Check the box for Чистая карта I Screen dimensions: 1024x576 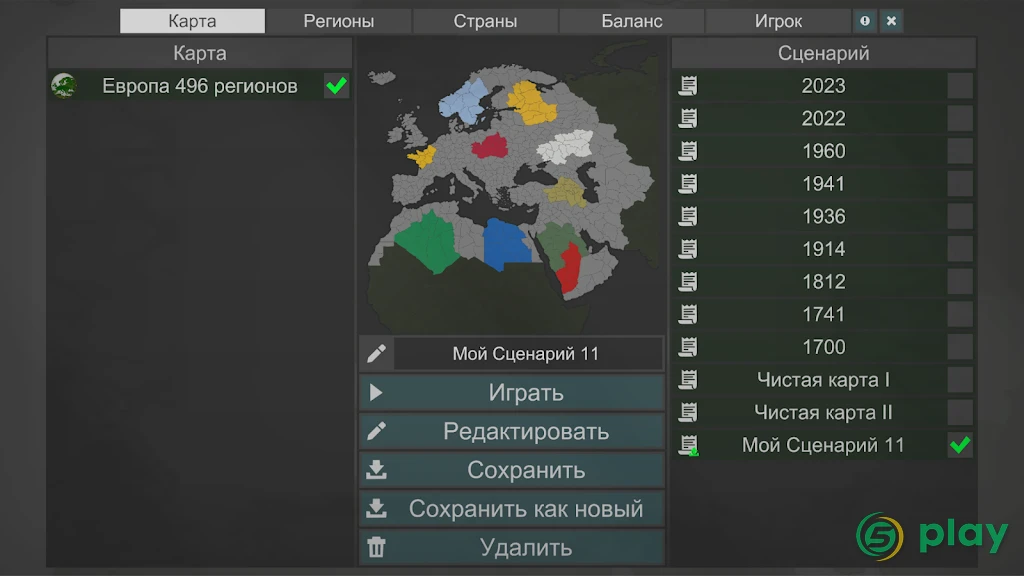(x=960, y=379)
